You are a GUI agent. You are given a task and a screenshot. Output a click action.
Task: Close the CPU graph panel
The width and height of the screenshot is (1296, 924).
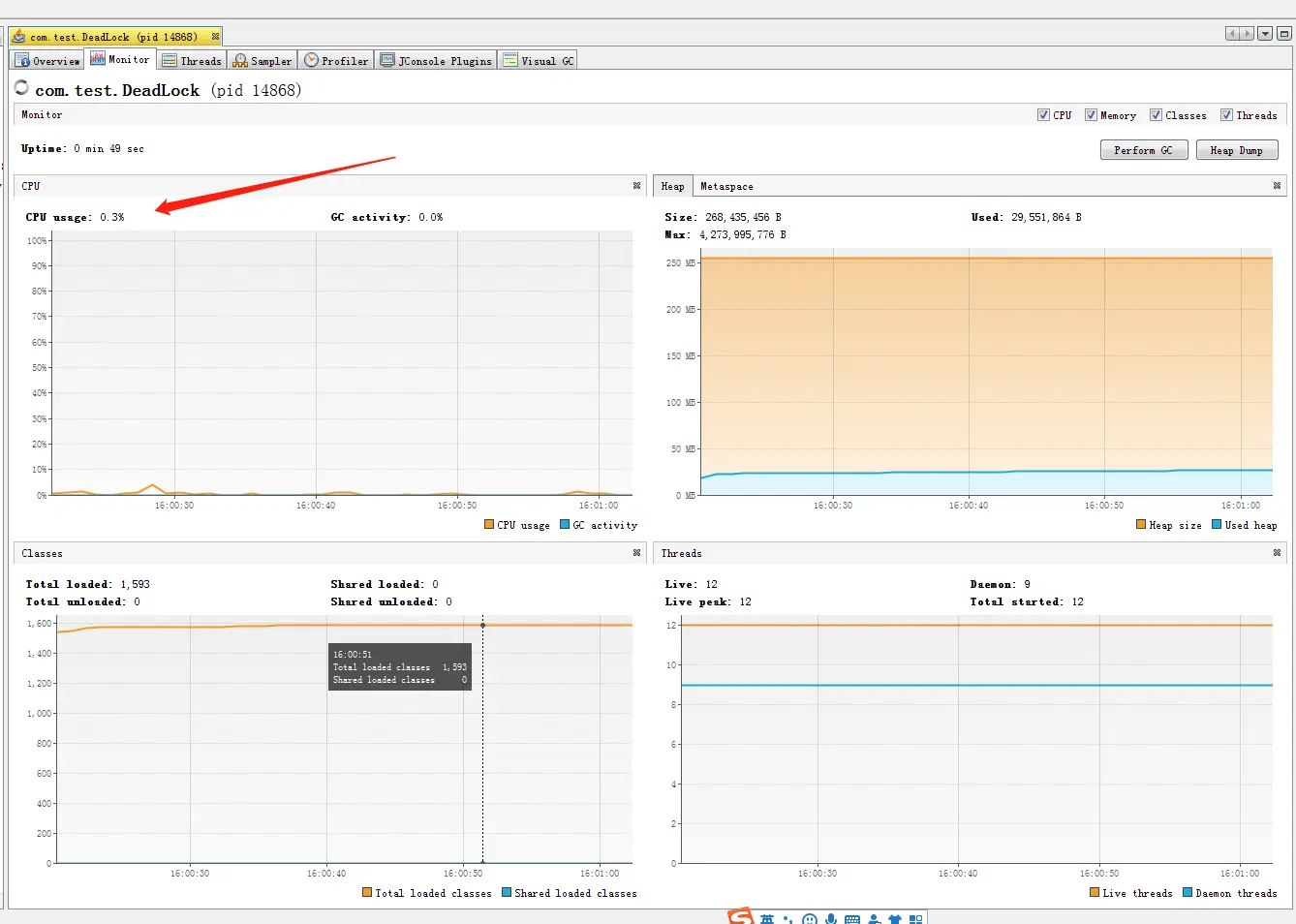point(636,186)
